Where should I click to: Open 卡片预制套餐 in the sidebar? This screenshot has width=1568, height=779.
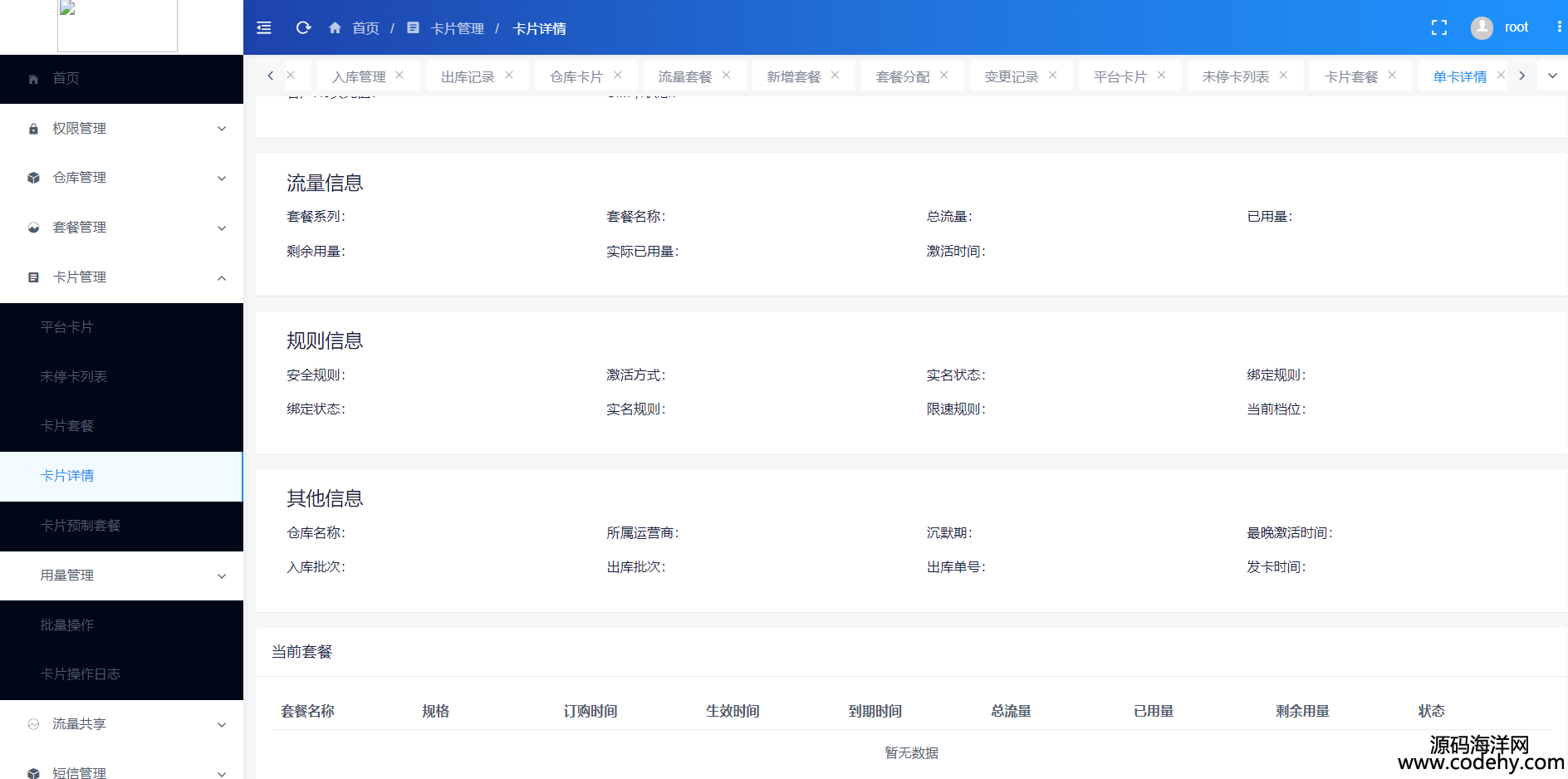[x=121, y=526]
